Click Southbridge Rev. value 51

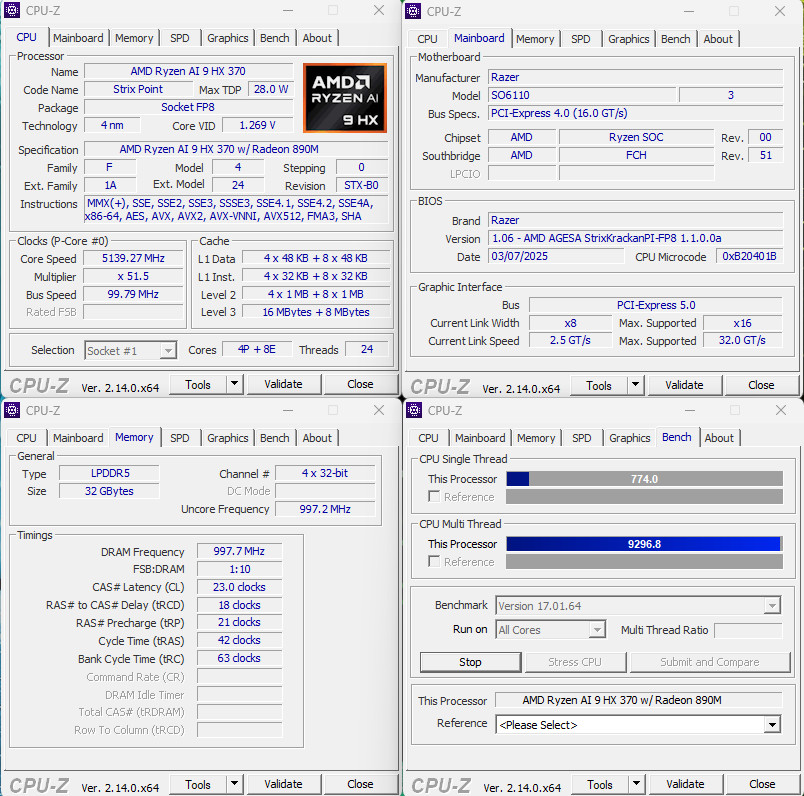(766, 155)
